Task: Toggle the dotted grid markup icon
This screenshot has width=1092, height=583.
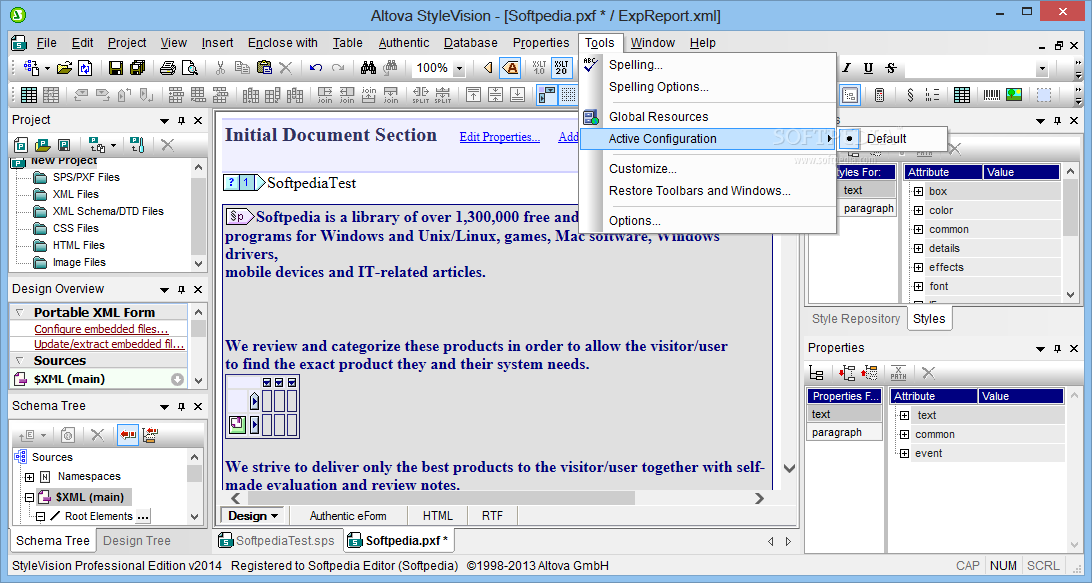Action: click(568, 95)
